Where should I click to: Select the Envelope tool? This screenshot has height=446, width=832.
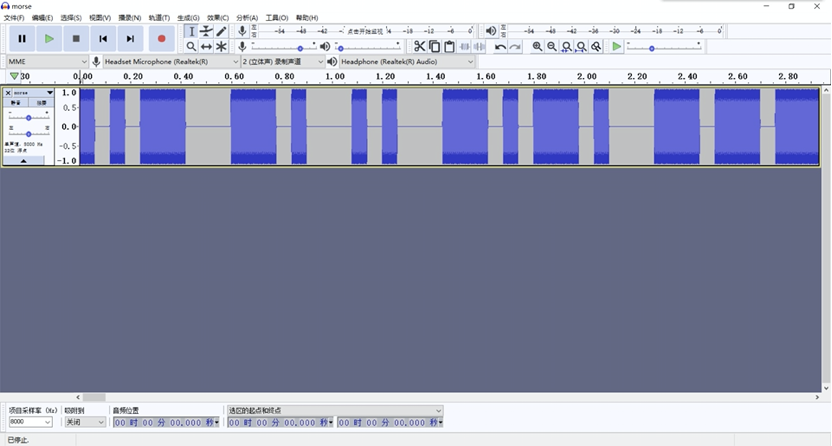(x=206, y=32)
